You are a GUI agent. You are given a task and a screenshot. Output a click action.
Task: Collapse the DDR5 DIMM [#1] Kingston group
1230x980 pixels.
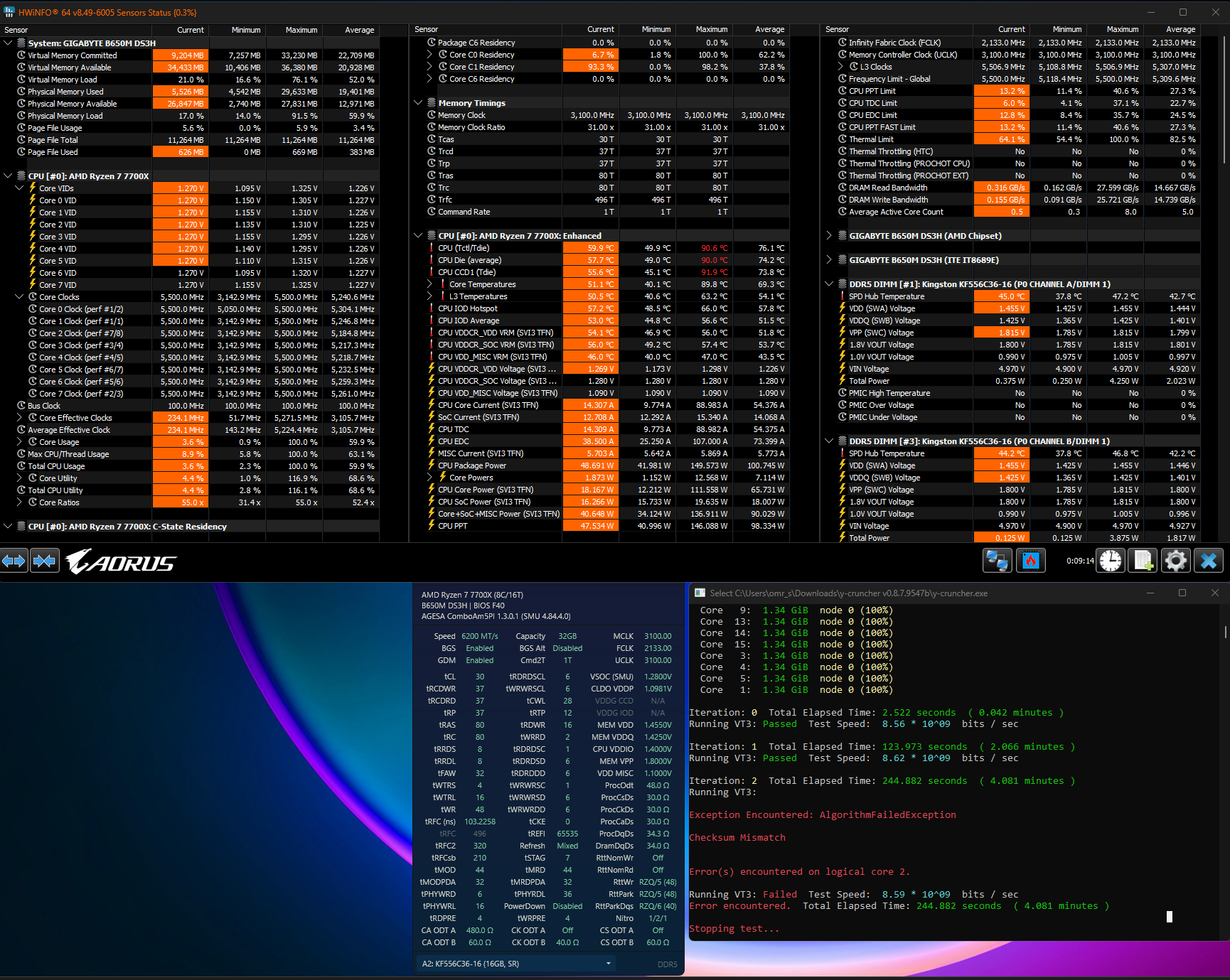point(829,284)
